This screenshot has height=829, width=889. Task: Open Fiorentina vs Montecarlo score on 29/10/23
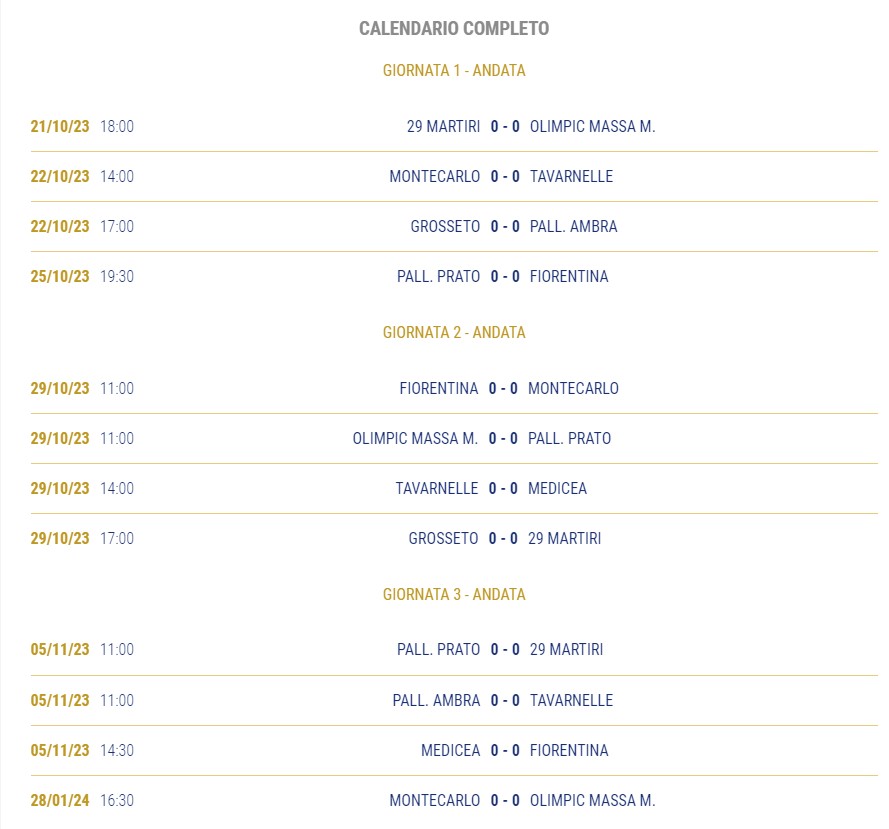point(503,388)
